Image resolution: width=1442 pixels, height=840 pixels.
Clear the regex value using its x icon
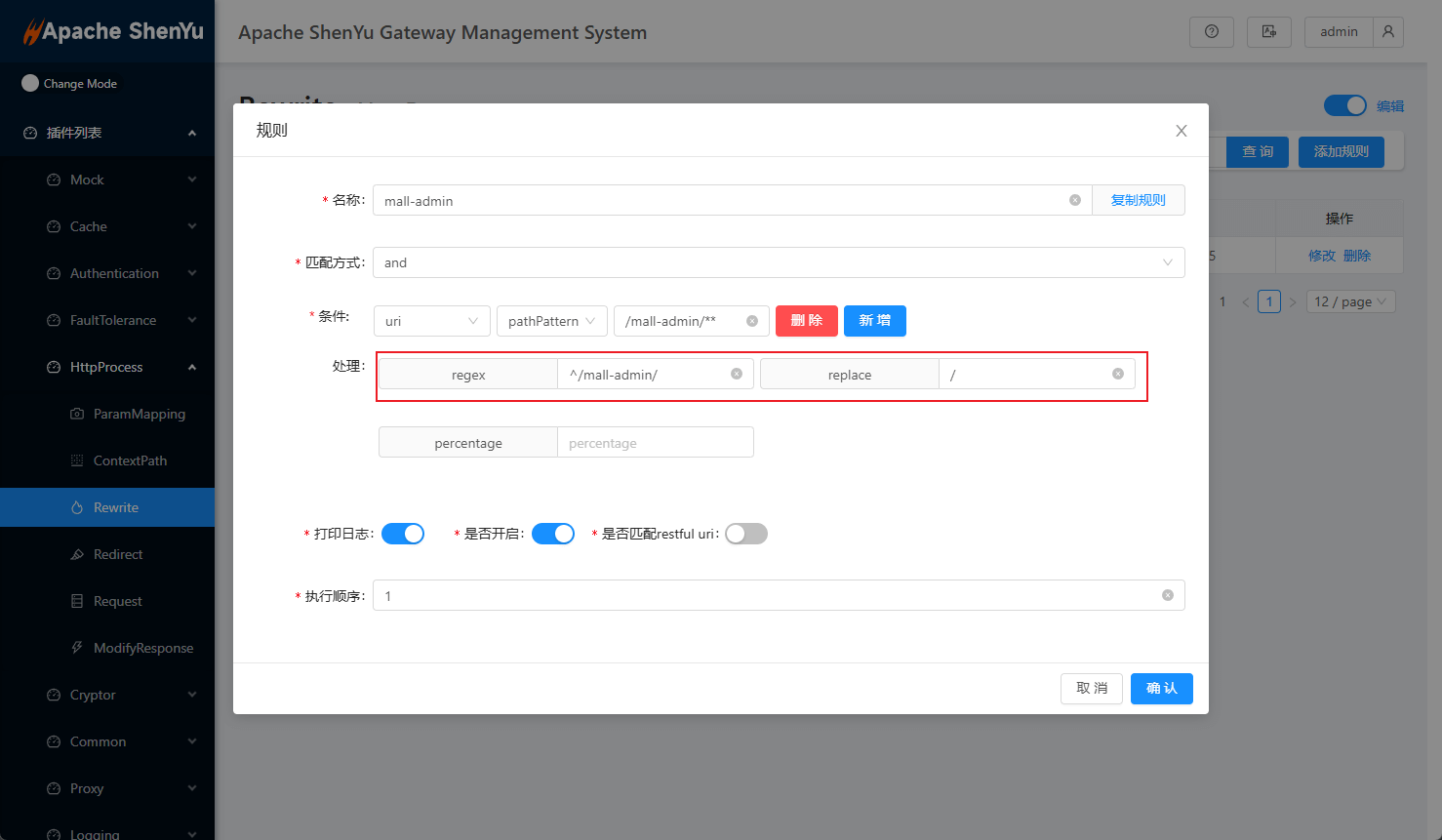737,374
